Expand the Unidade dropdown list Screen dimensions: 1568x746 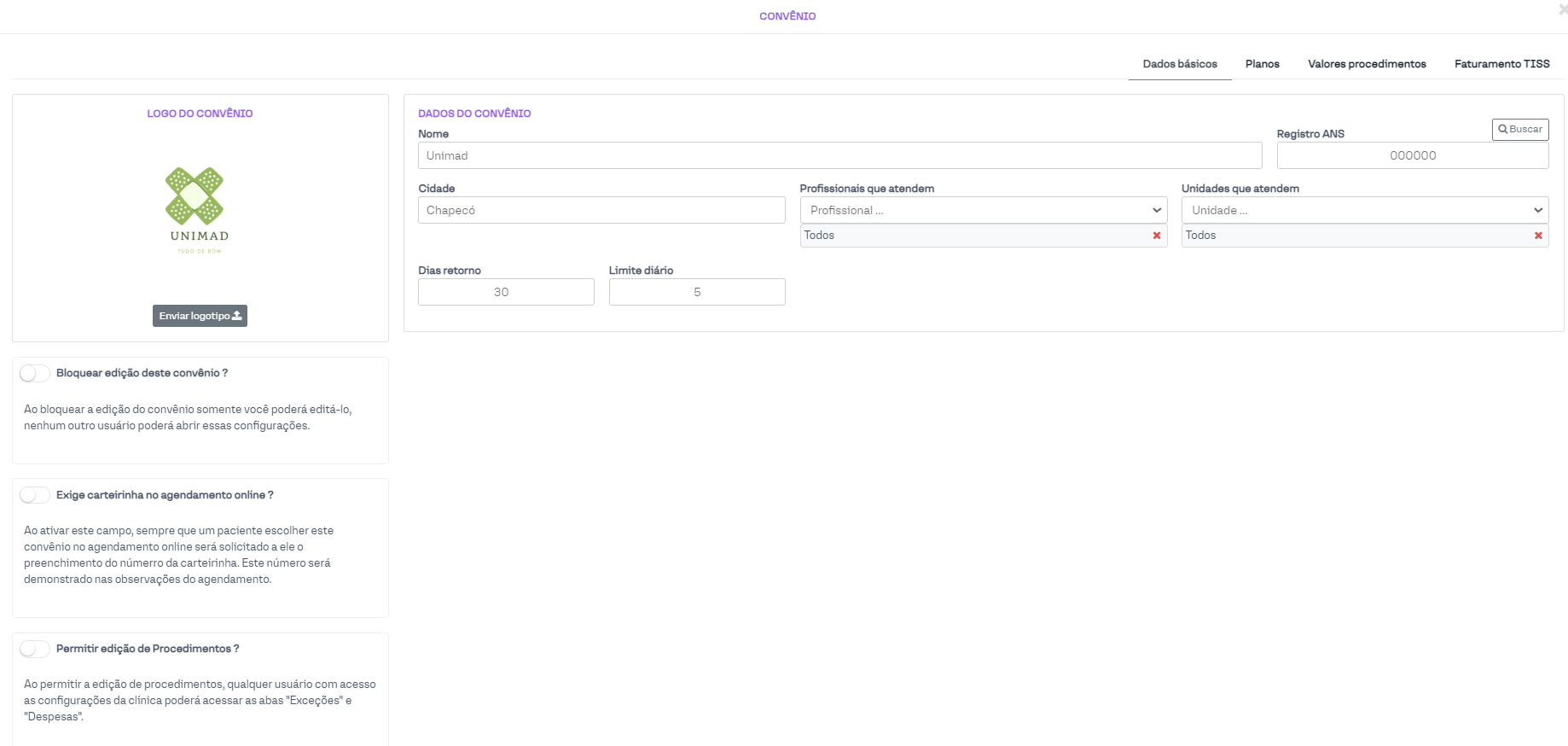pos(1364,210)
